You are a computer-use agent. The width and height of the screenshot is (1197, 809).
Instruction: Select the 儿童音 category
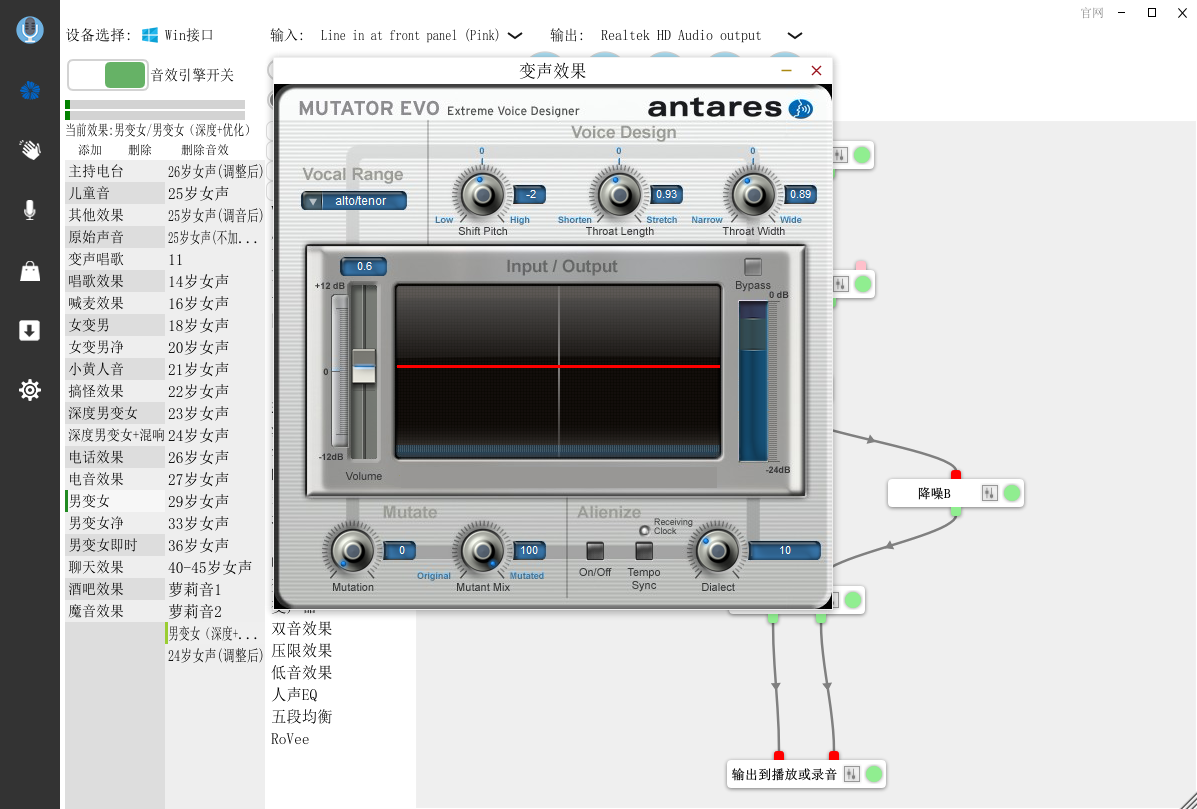click(115, 194)
